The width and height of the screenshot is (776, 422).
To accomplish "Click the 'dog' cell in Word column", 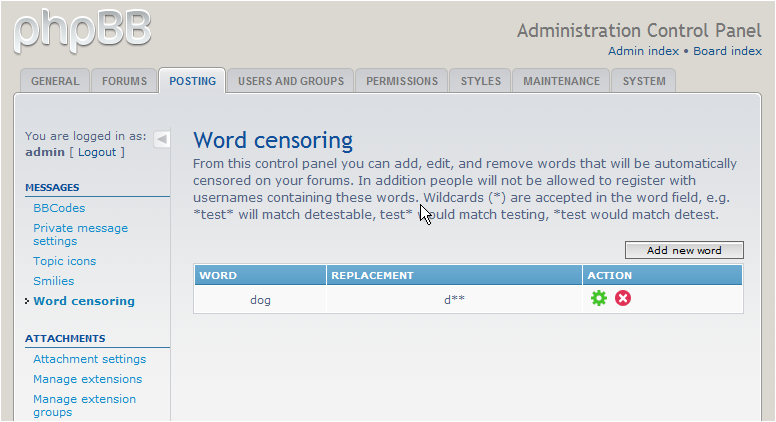I will pyautogui.click(x=260, y=300).
